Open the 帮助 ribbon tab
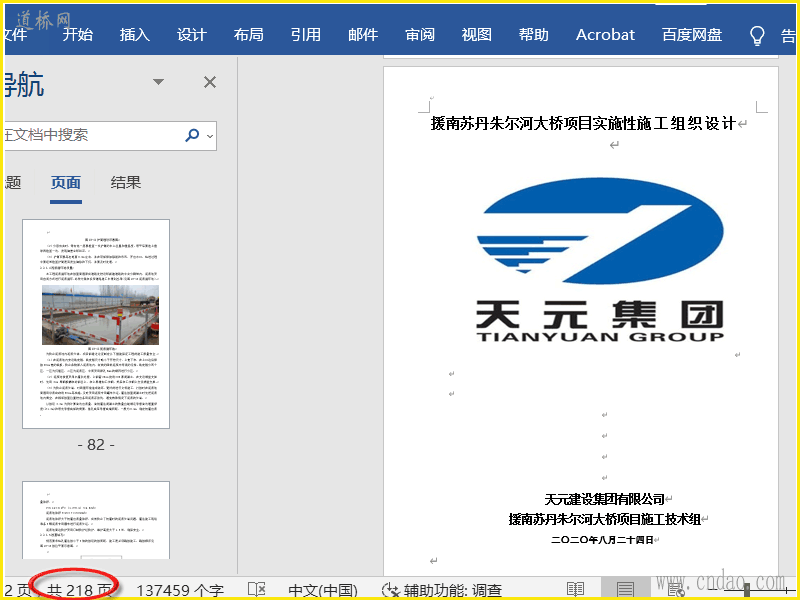Screen dimensions: 800x600 pos(534,35)
